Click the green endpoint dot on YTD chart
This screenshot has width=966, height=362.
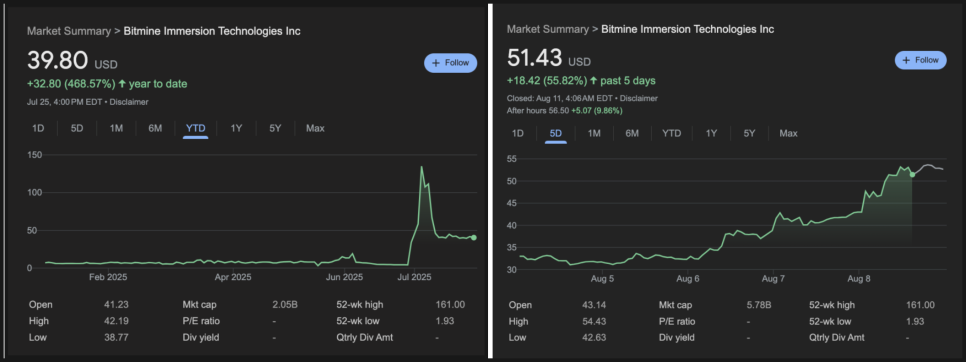473,238
